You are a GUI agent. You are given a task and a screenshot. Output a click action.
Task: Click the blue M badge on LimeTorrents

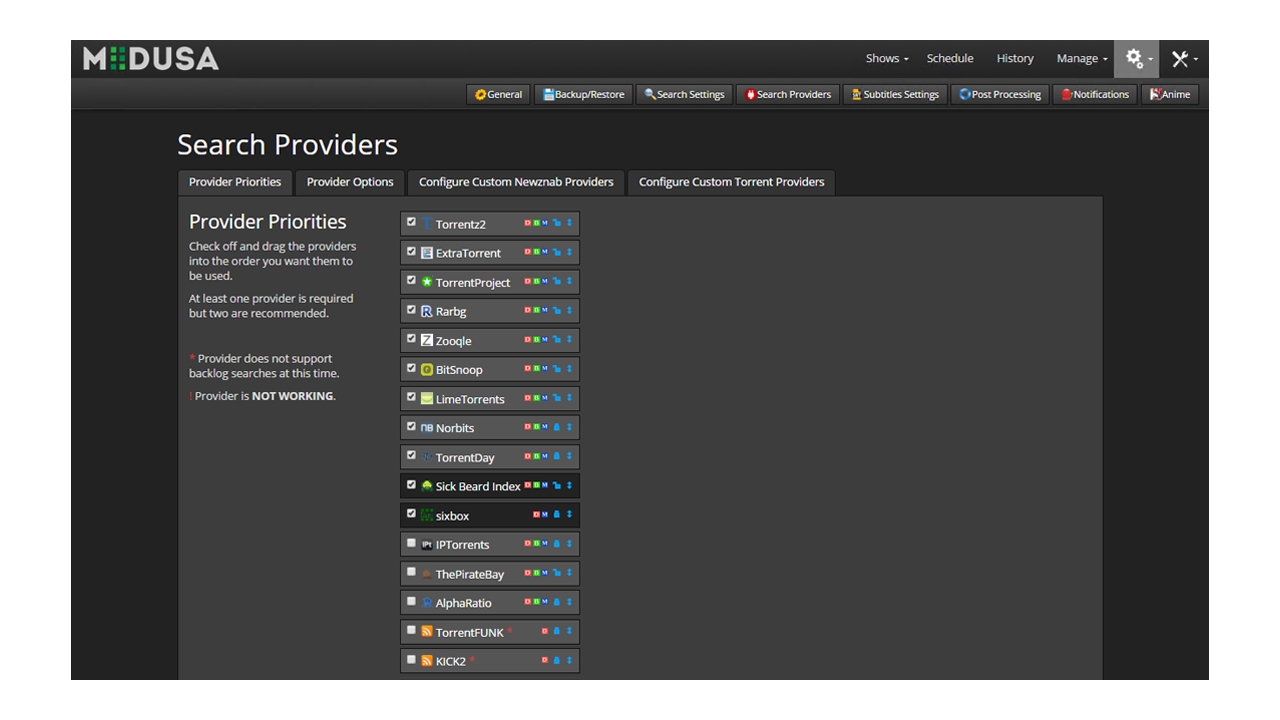545,398
